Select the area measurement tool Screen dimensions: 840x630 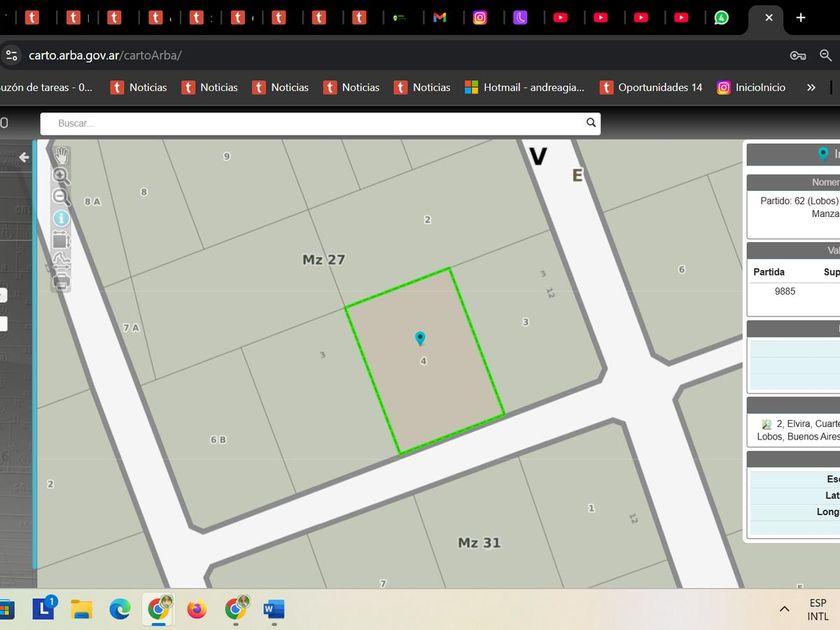click(x=60, y=240)
